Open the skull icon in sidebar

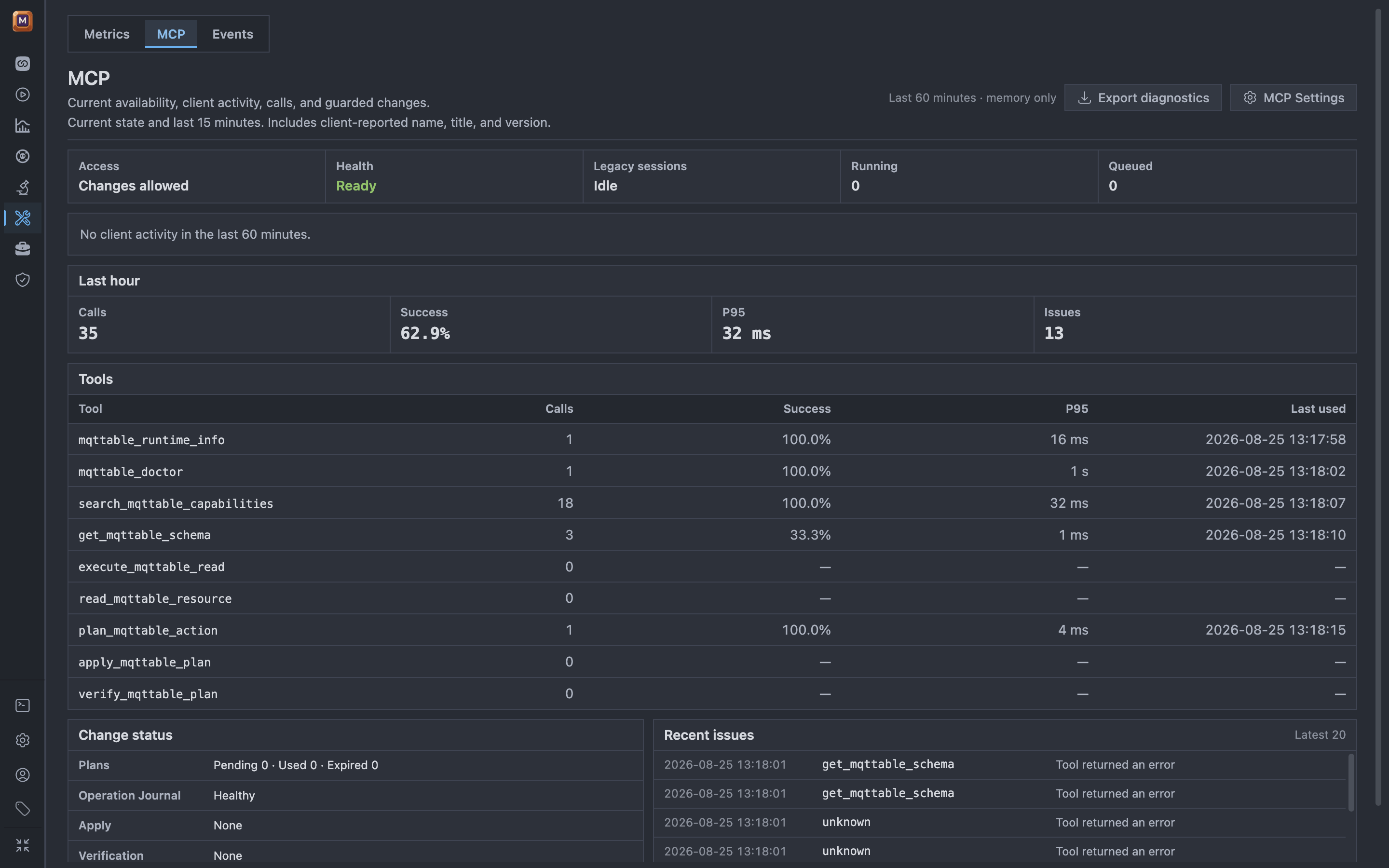(22, 156)
